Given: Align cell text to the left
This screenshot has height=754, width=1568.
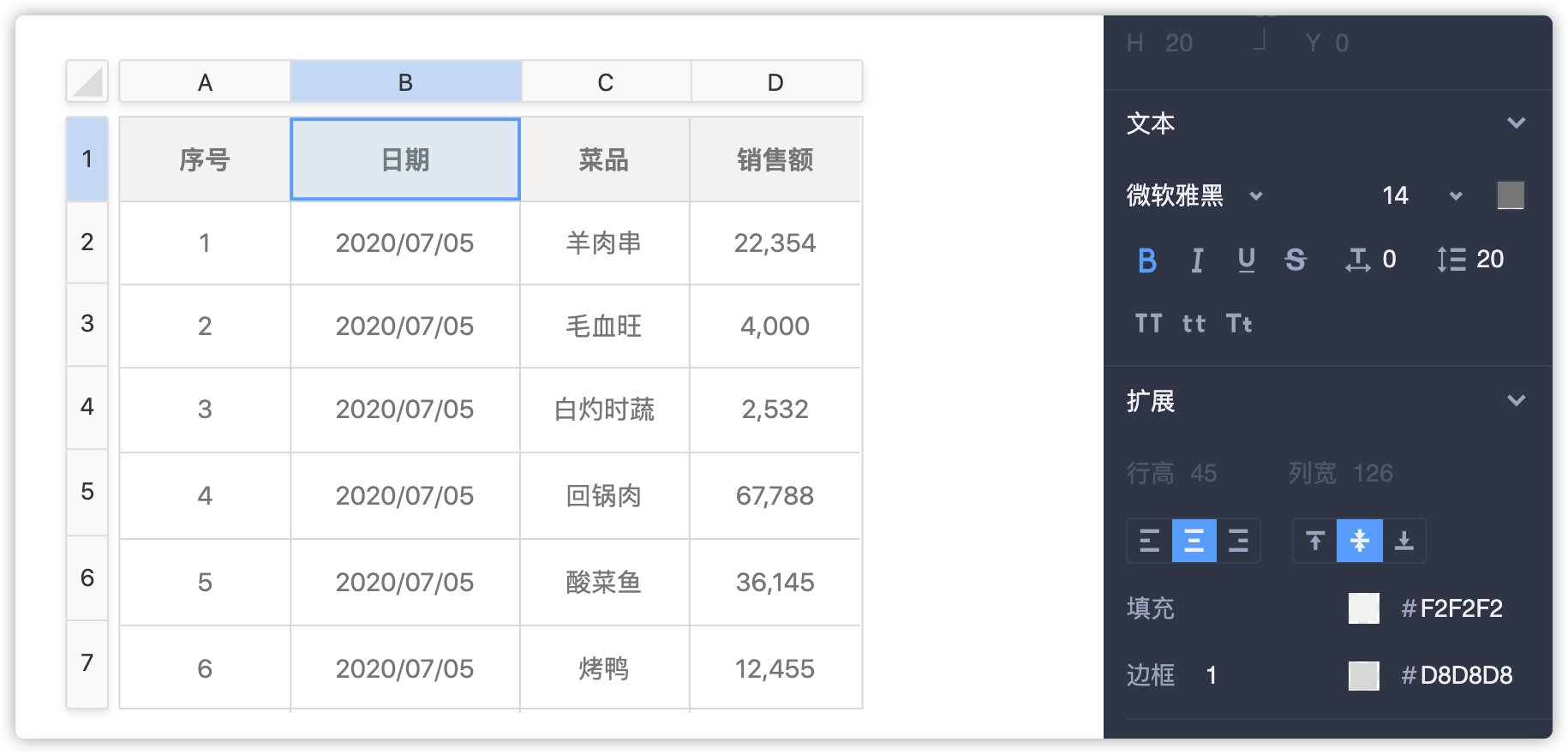Looking at the screenshot, I should (1149, 541).
